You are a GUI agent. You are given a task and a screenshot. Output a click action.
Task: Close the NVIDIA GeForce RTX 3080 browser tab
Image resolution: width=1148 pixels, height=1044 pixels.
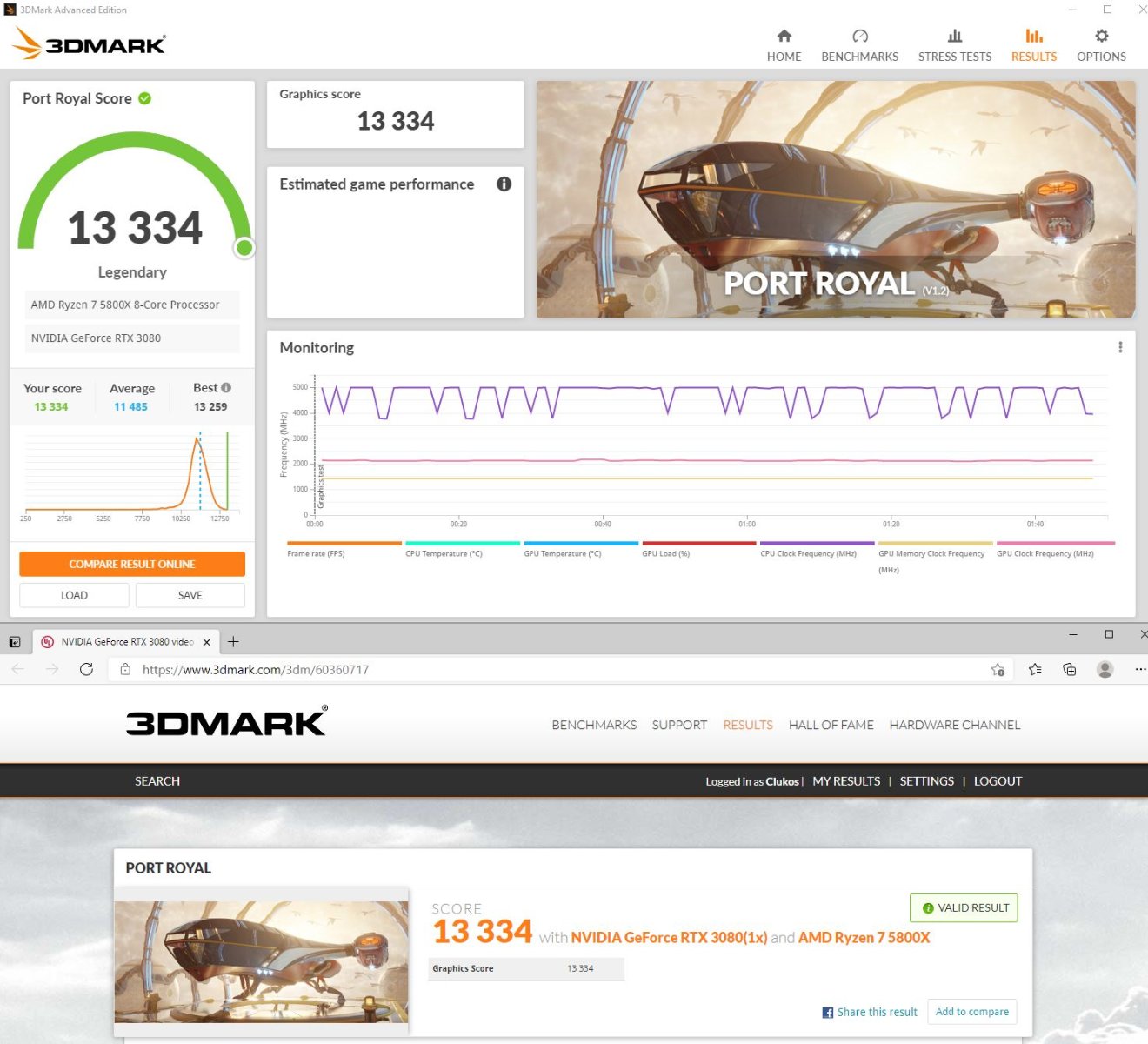(x=207, y=642)
